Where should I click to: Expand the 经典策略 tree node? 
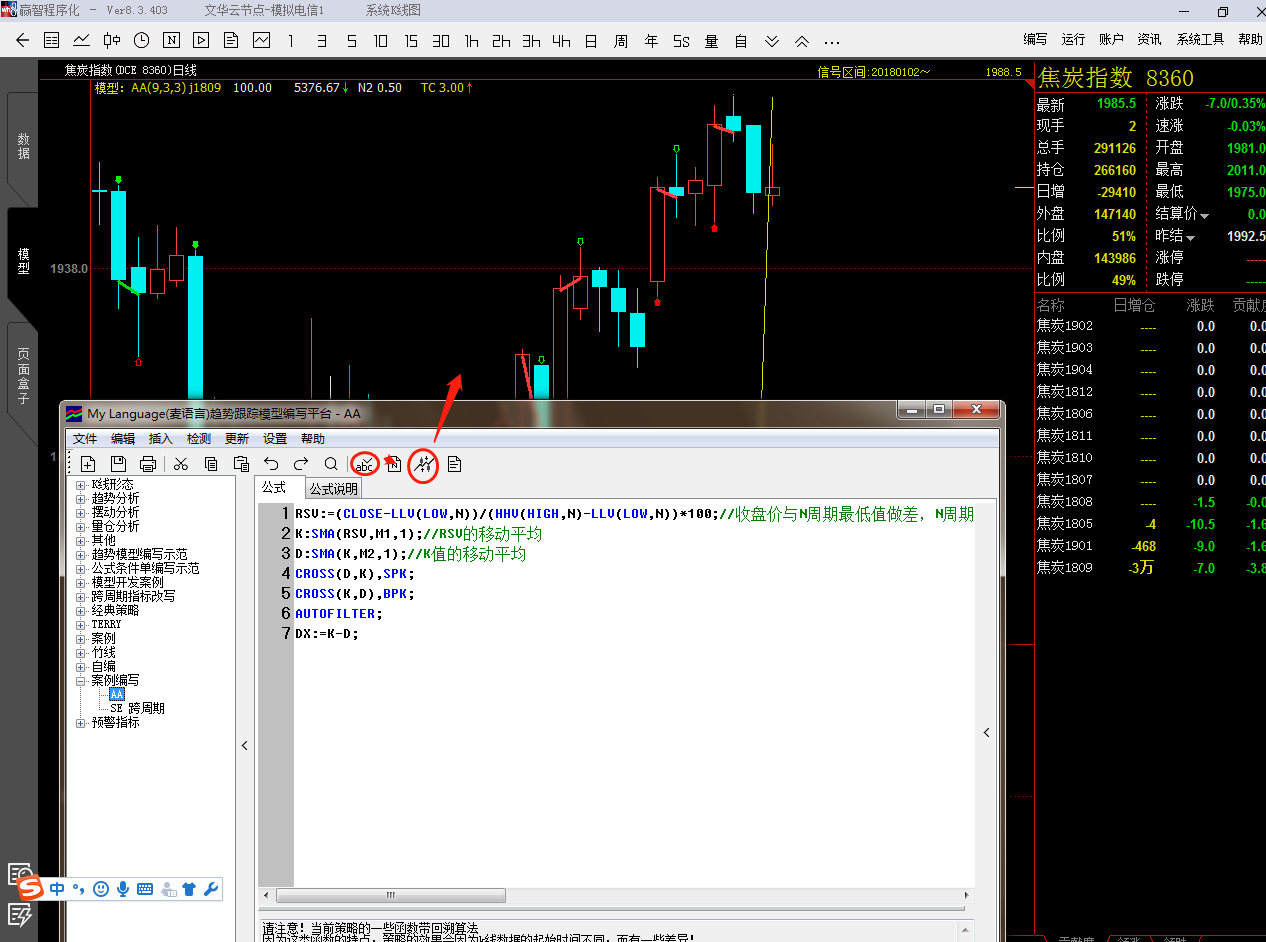point(82,610)
